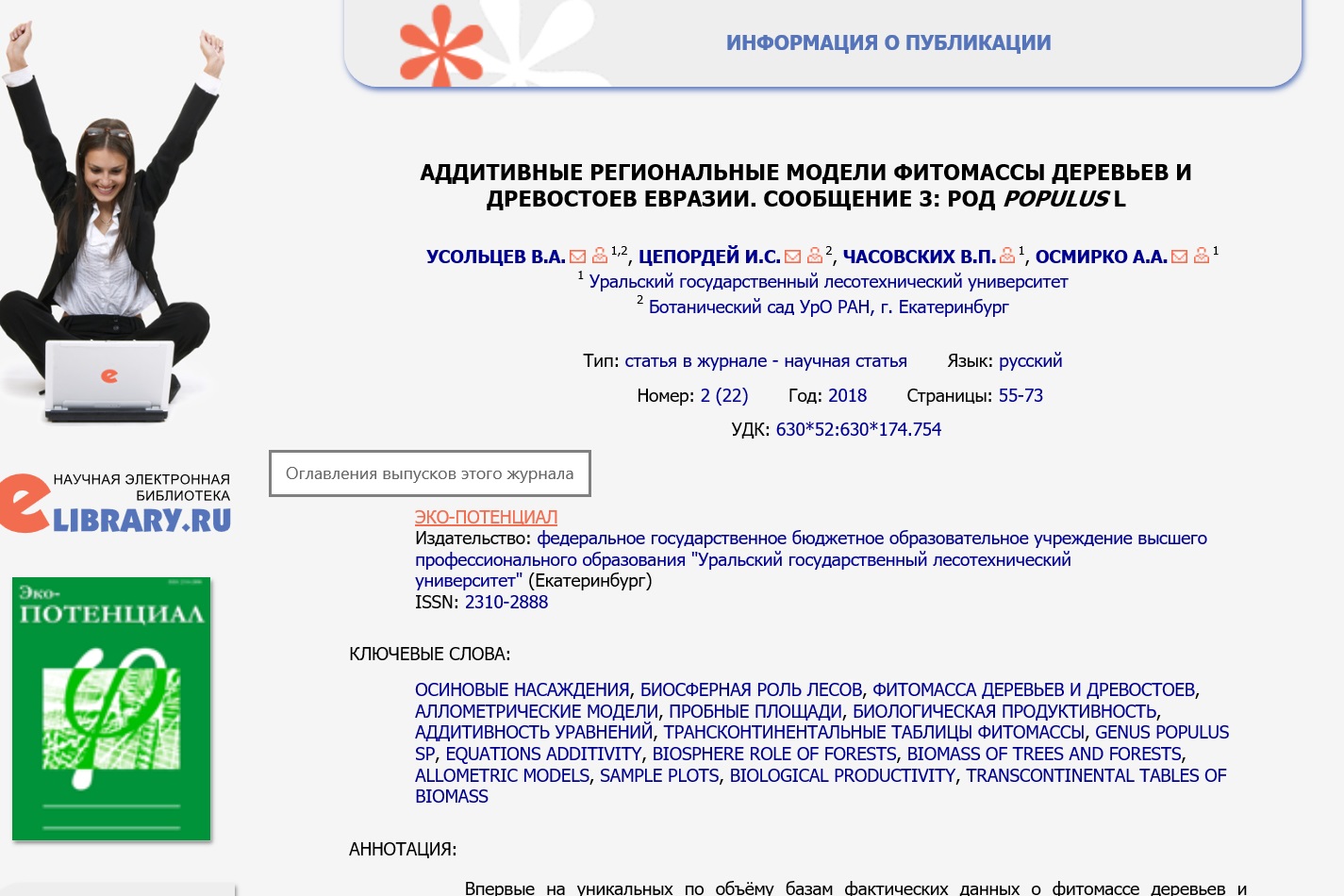This screenshot has width=1344, height=896.
Task: Open the profile icon after Цепордей И.С.
Action: (x=815, y=256)
